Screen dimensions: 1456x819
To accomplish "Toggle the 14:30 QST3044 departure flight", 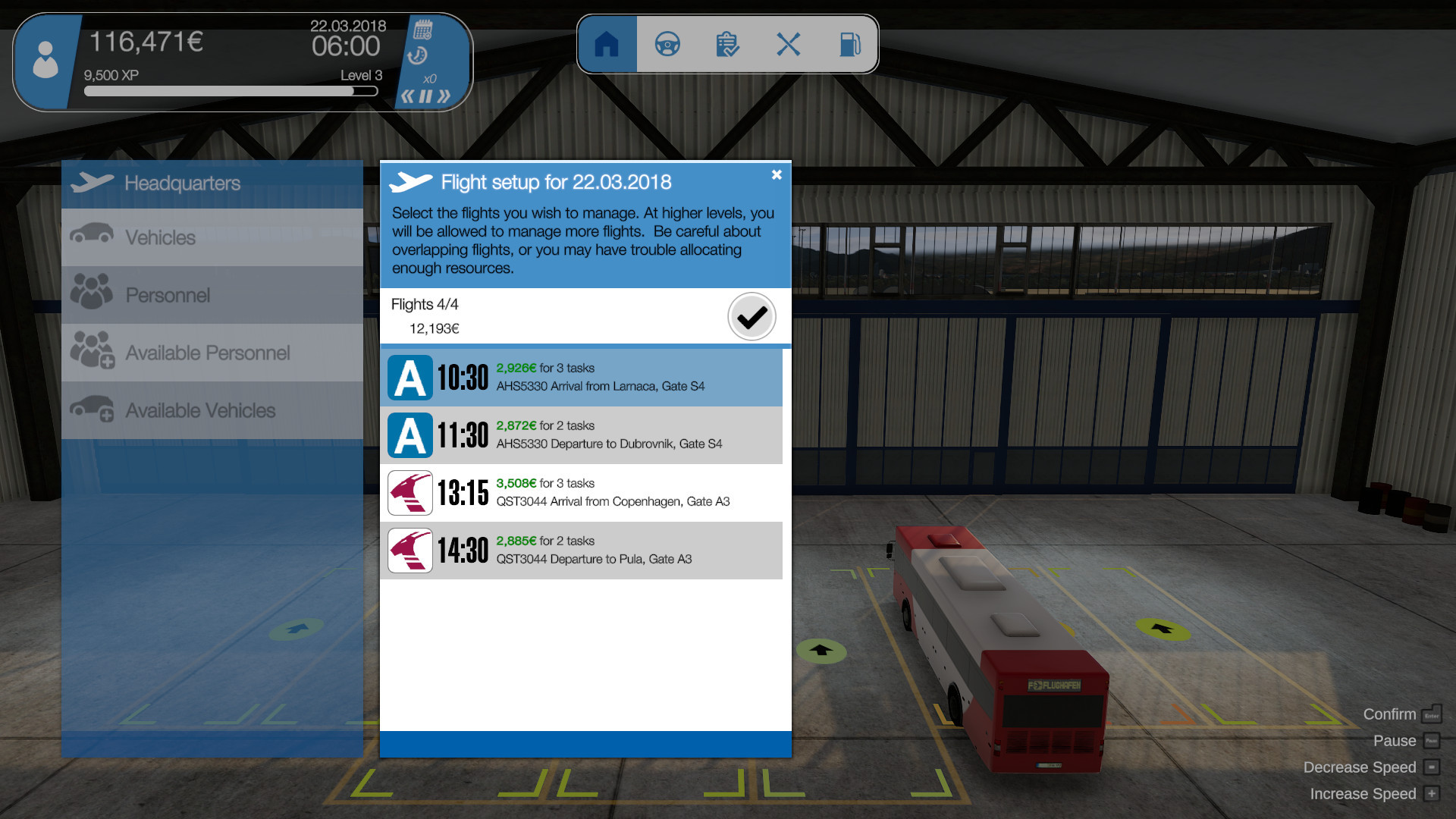I will (x=583, y=550).
